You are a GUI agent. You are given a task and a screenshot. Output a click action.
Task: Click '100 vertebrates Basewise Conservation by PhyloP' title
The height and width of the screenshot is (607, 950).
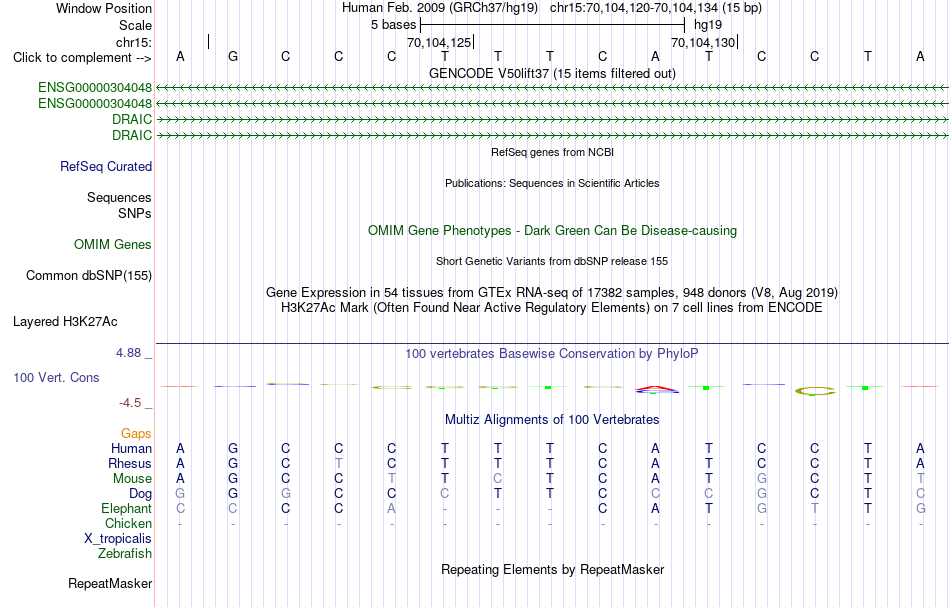(x=552, y=353)
